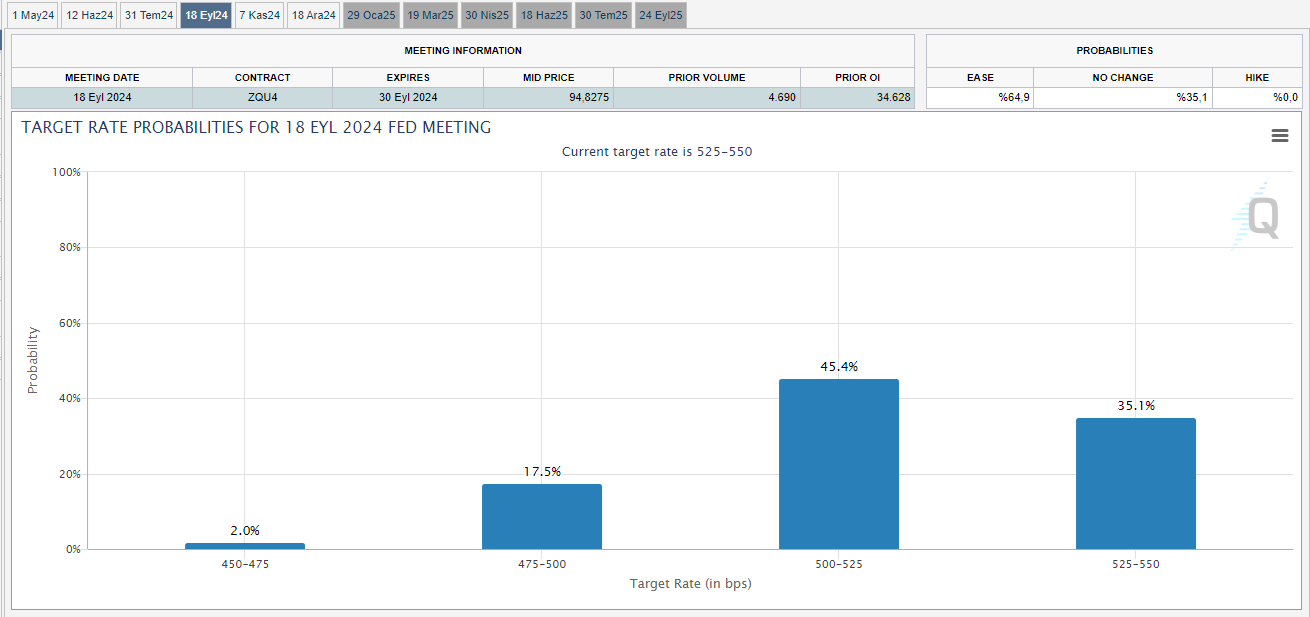Select the 18 Eyl24 meeting tab
This screenshot has height=617, width=1310.
pyautogui.click(x=206, y=15)
